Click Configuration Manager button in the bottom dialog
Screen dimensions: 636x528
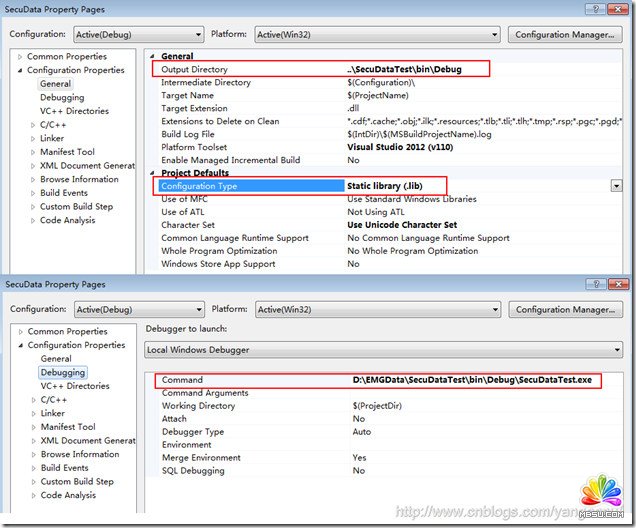(564, 310)
